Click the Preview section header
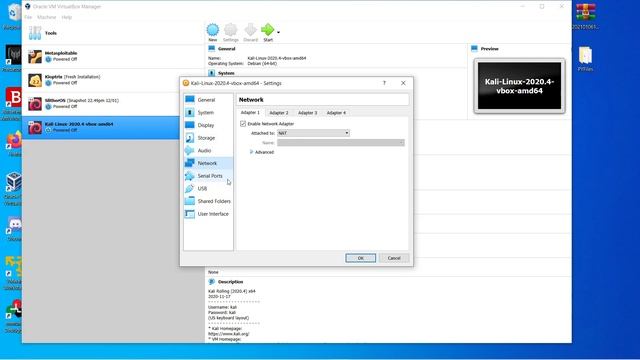Image resolution: width=640 pixels, height=360 pixels. (489, 49)
